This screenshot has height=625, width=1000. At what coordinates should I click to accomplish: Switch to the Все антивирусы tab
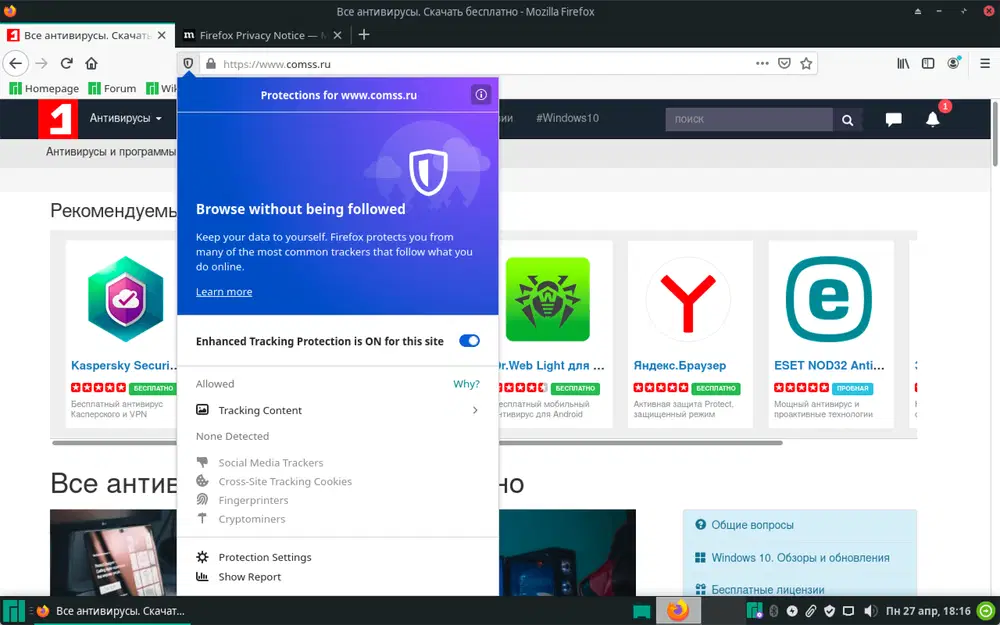tap(87, 35)
